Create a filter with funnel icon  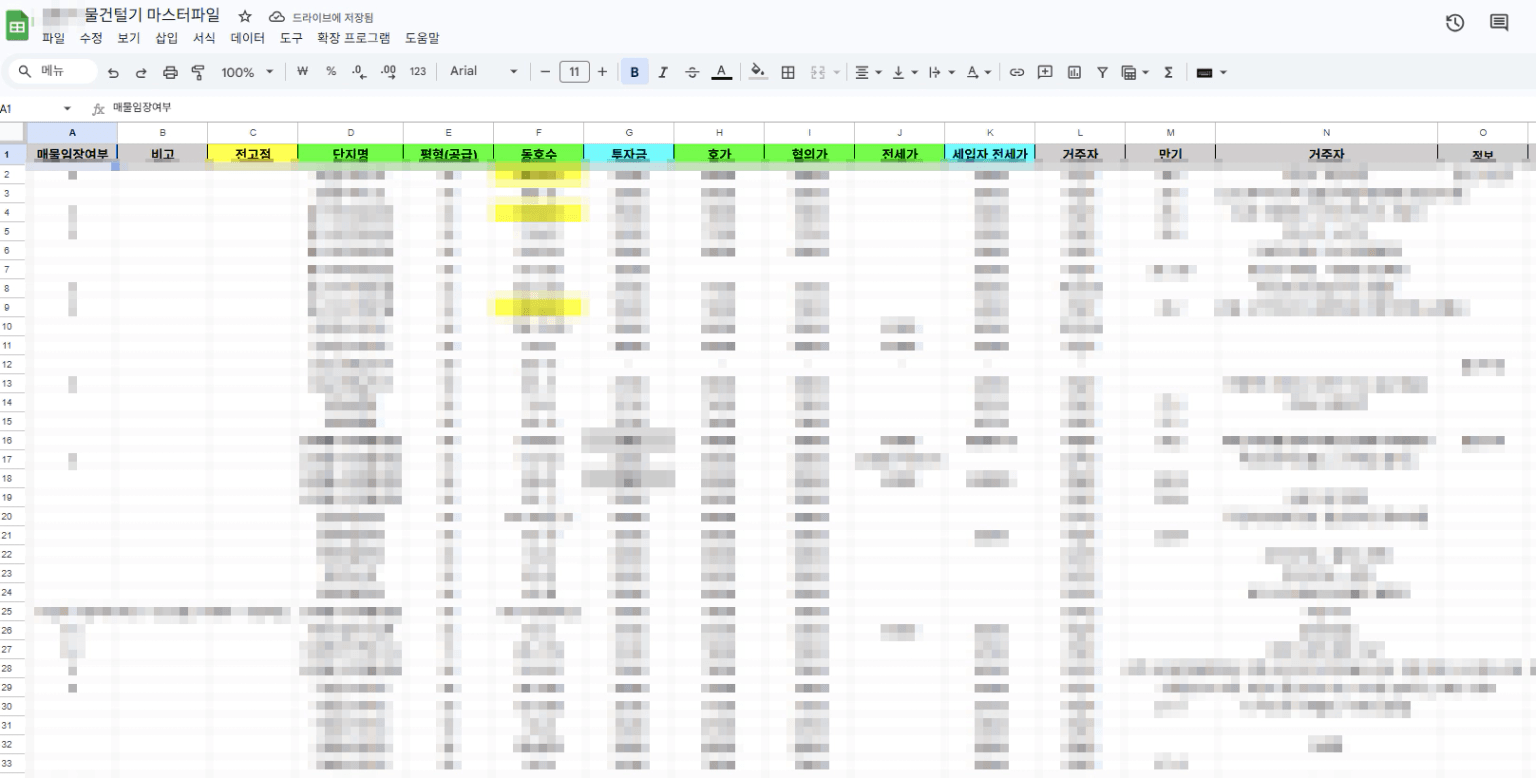point(1102,72)
